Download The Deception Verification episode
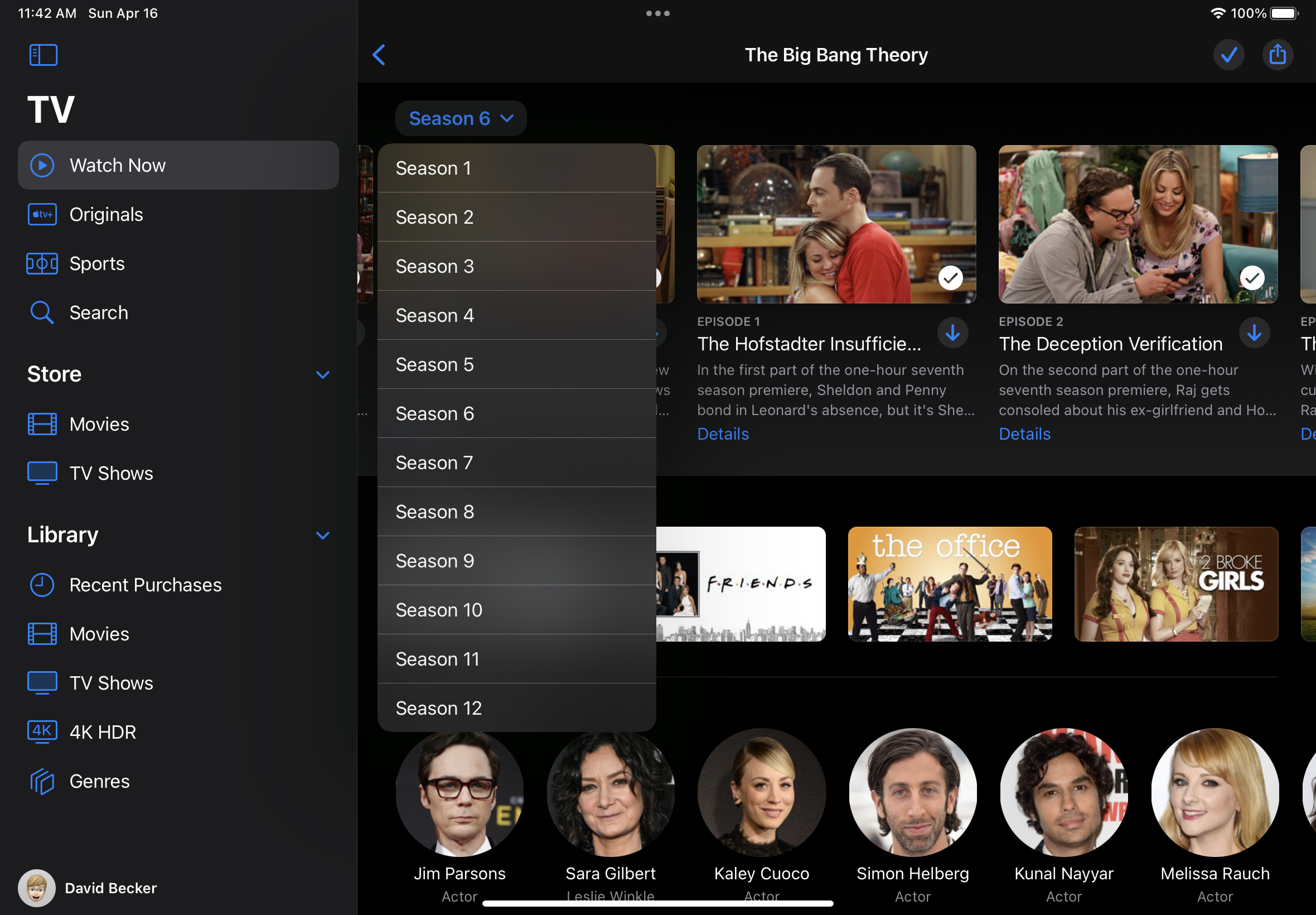The image size is (1316, 915). (1254, 333)
